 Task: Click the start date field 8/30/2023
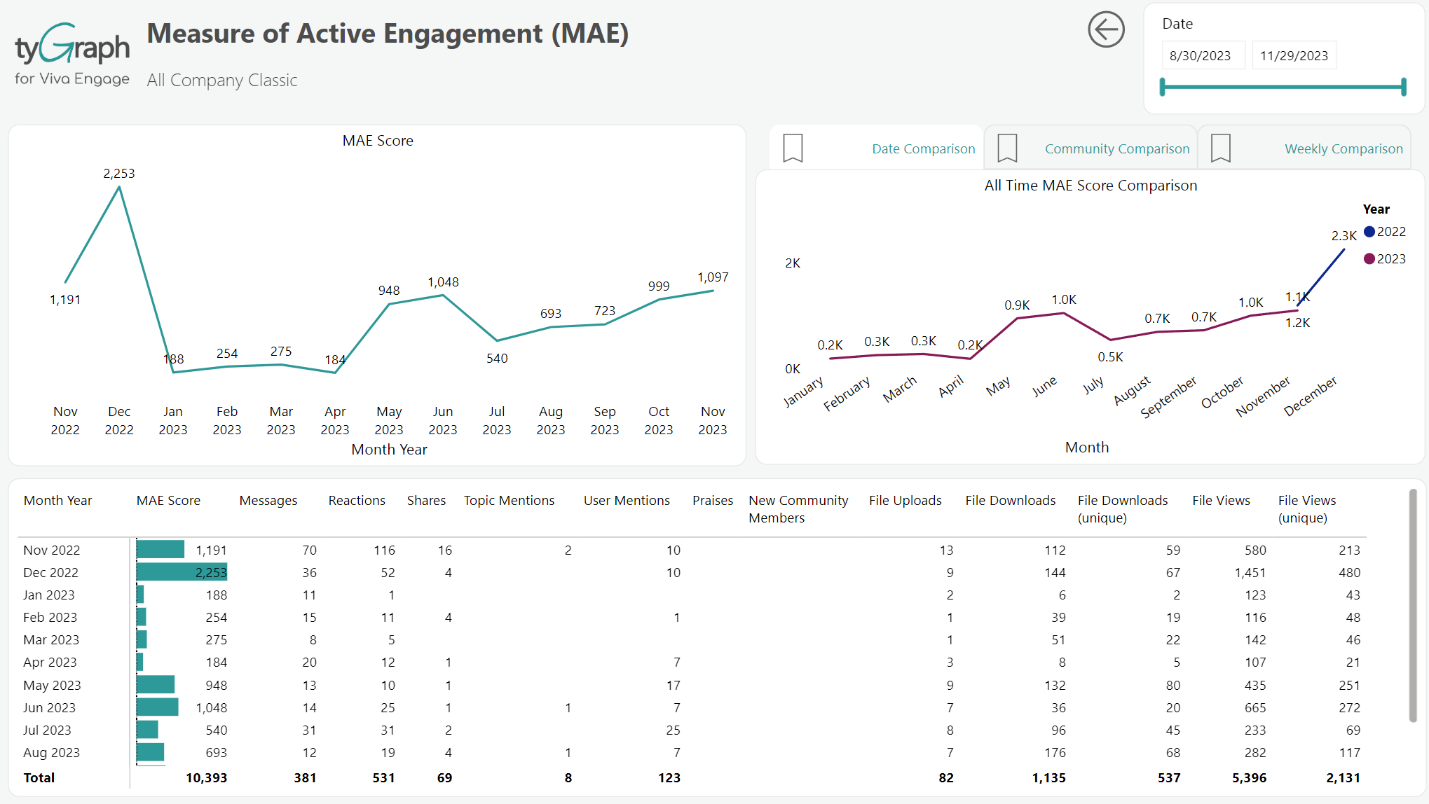1203,56
